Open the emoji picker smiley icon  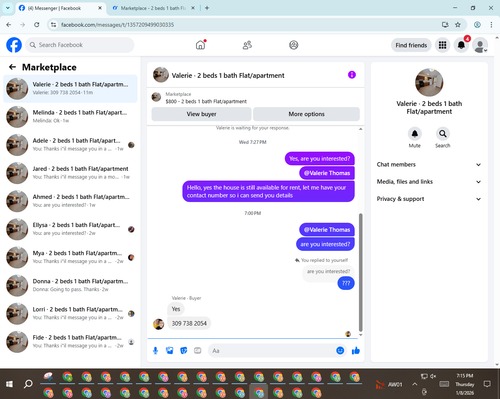pyautogui.click(x=340, y=350)
